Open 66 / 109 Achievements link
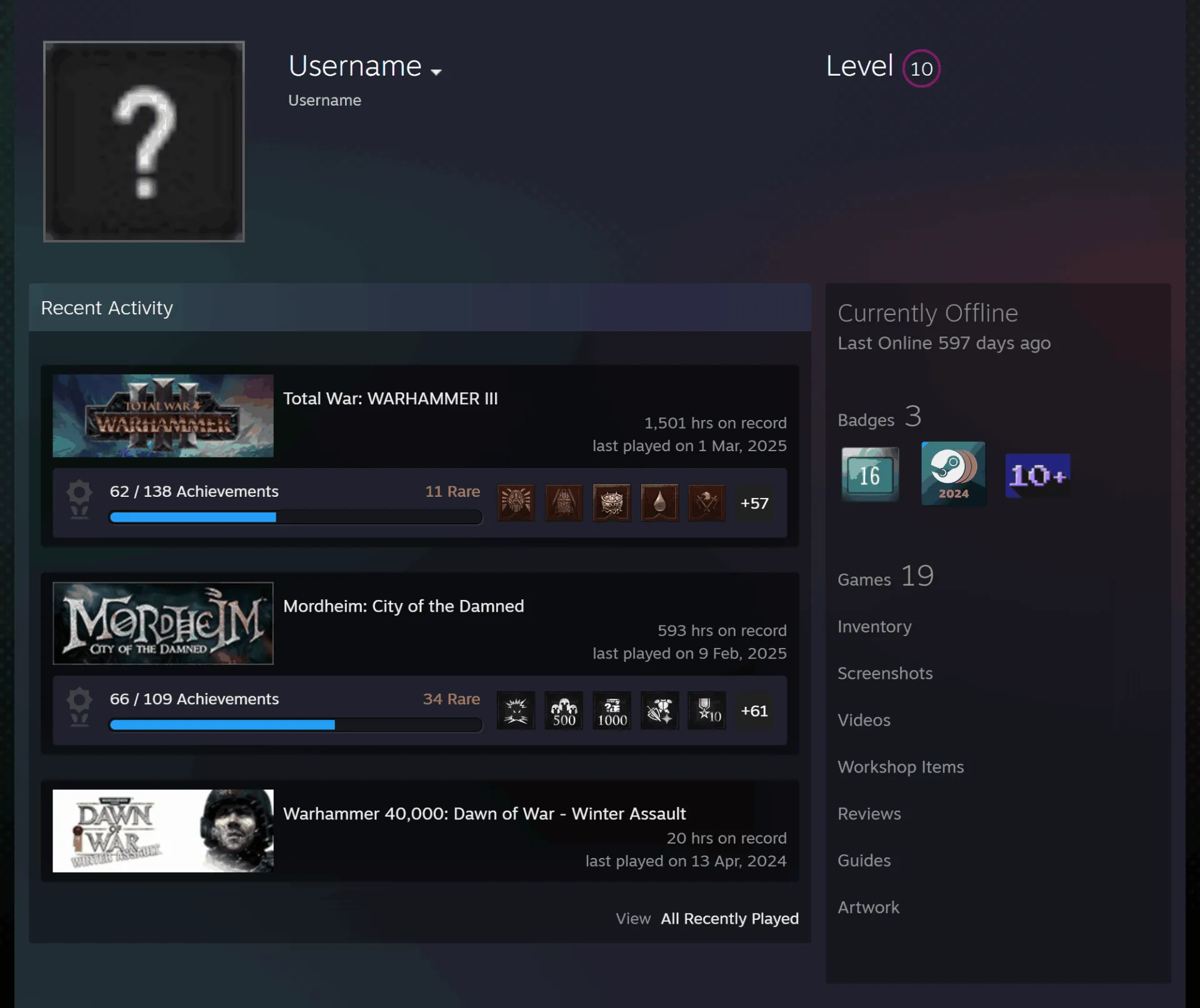Image resolution: width=1200 pixels, height=1008 pixels. 194,699
